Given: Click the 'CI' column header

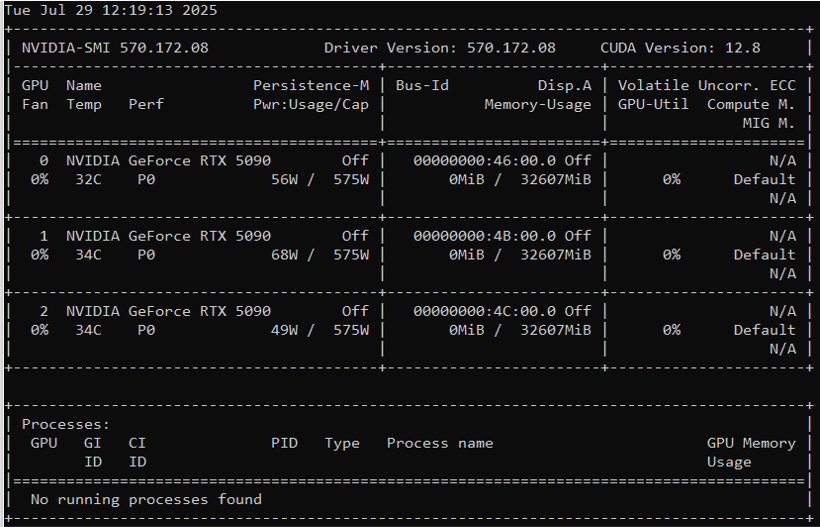Looking at the screenshot, I should (x=137, y=443).
